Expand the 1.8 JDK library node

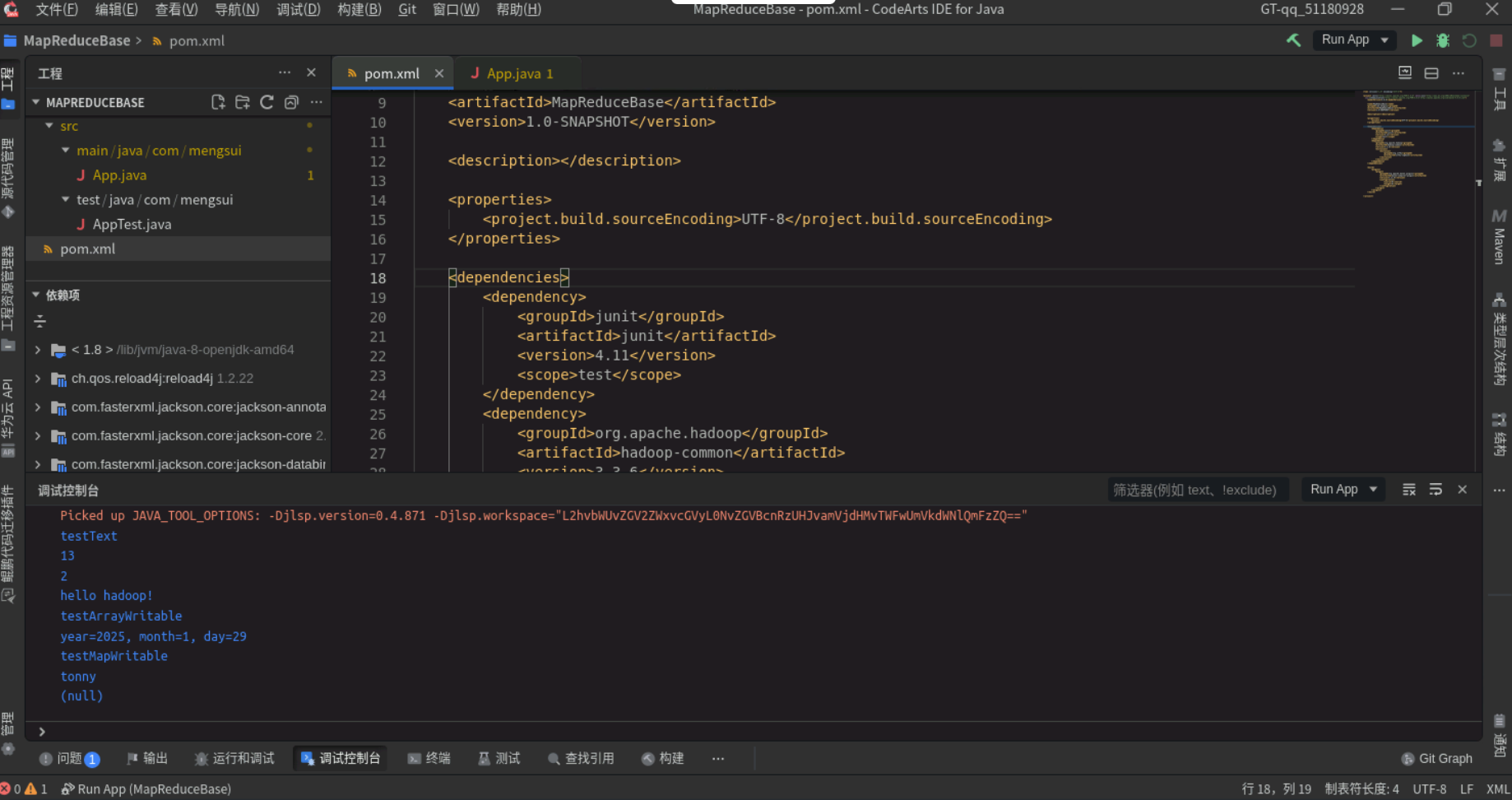tap(38, 350)
